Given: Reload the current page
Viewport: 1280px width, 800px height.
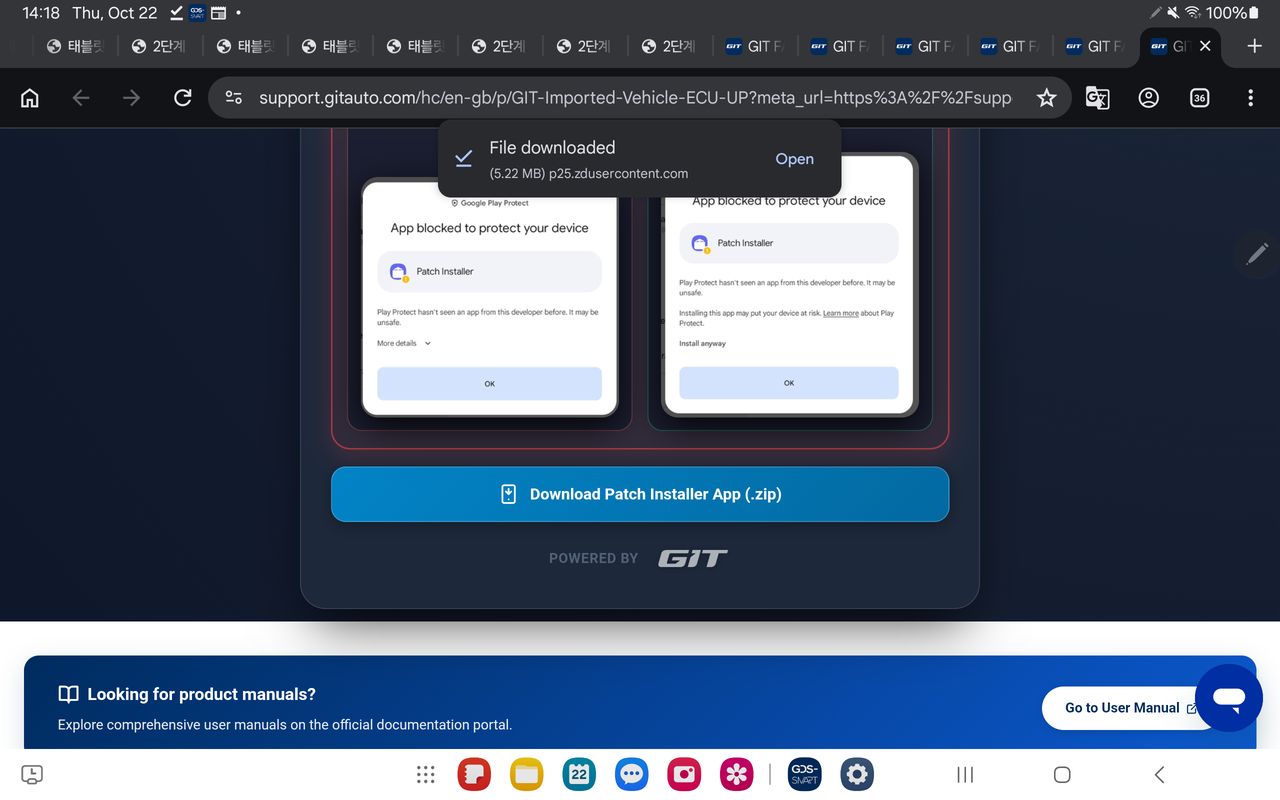Looking at the screenshot, I should pyautogui.click(x=182, y=98).
